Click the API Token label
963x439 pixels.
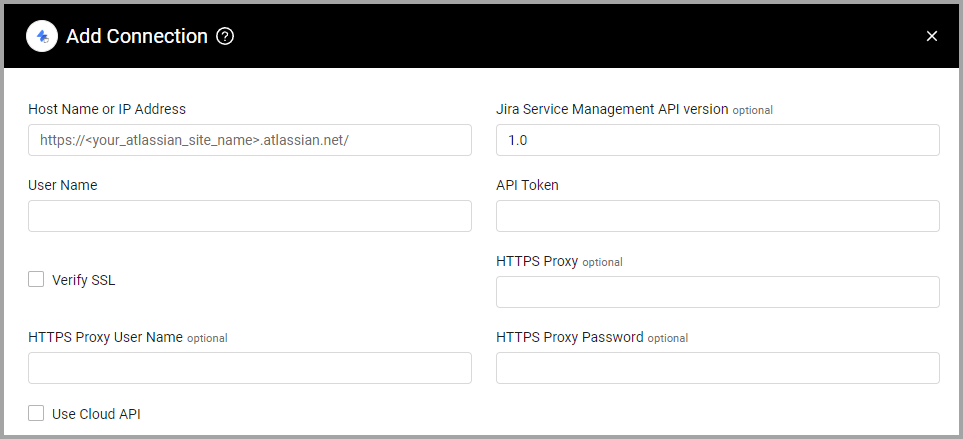tap(528, 185)
